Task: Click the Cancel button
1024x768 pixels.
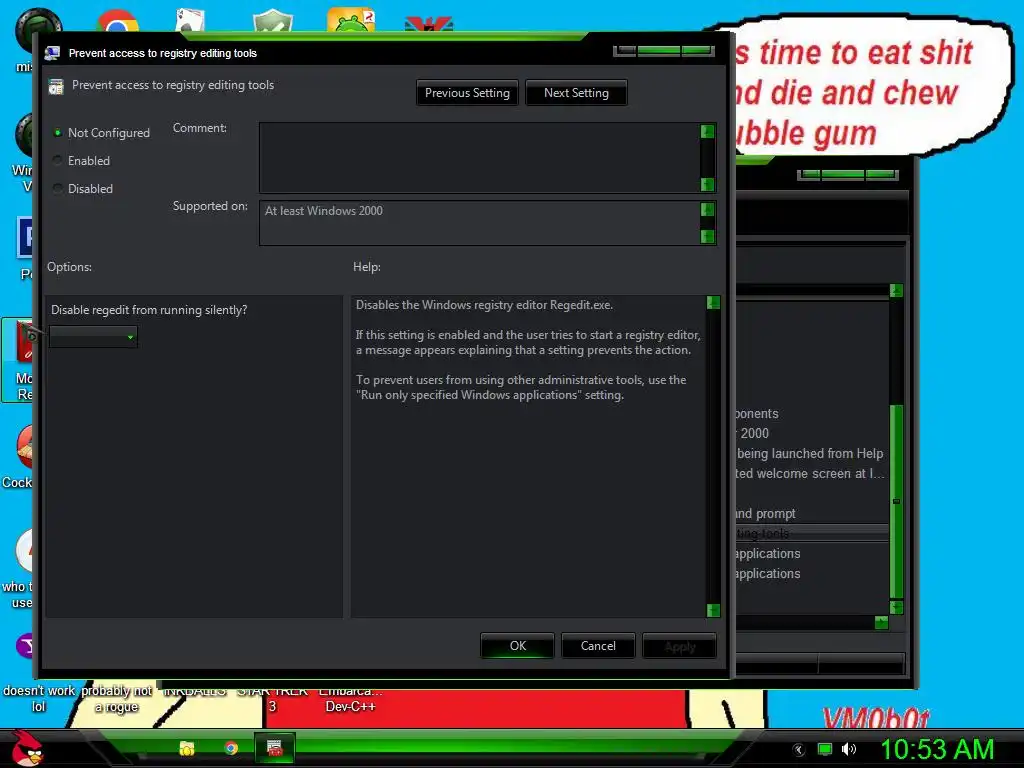Action: tap(598, 646)
